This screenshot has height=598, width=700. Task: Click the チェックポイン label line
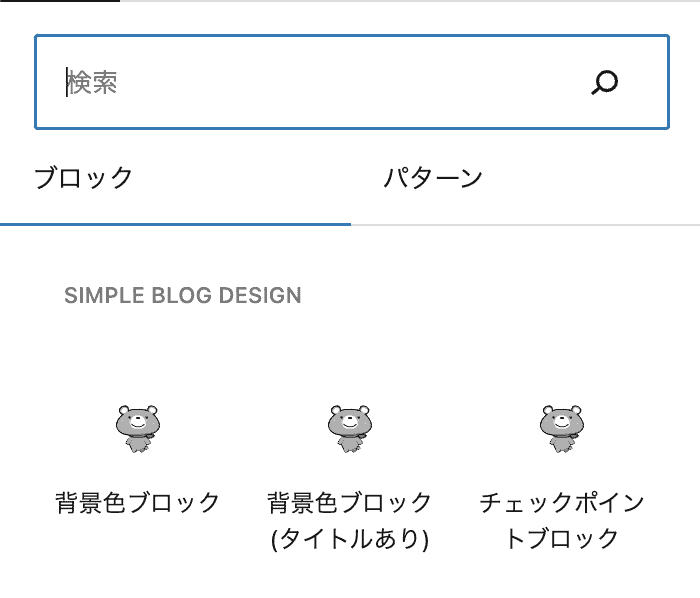[562, 502]
